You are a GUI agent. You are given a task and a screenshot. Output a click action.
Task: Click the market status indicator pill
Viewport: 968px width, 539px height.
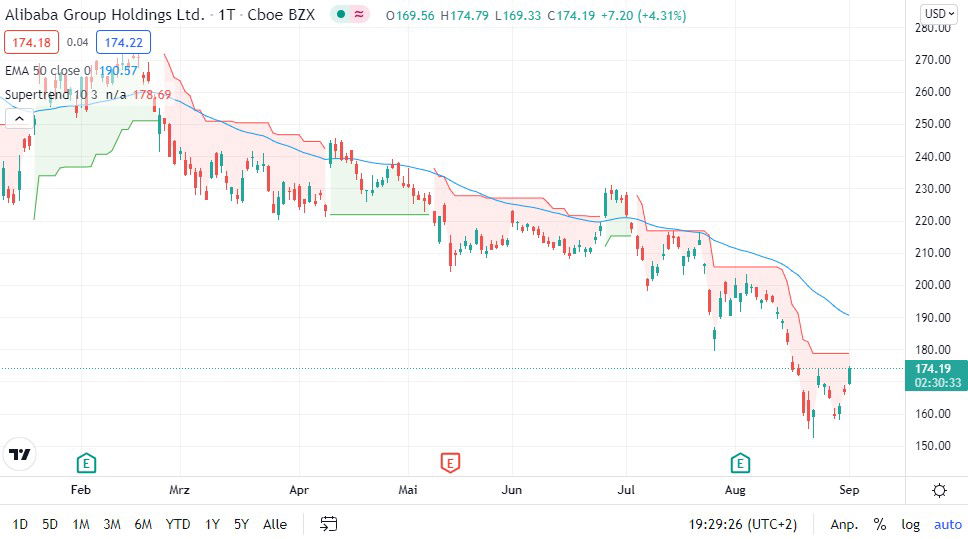click(x=350, y=14)
